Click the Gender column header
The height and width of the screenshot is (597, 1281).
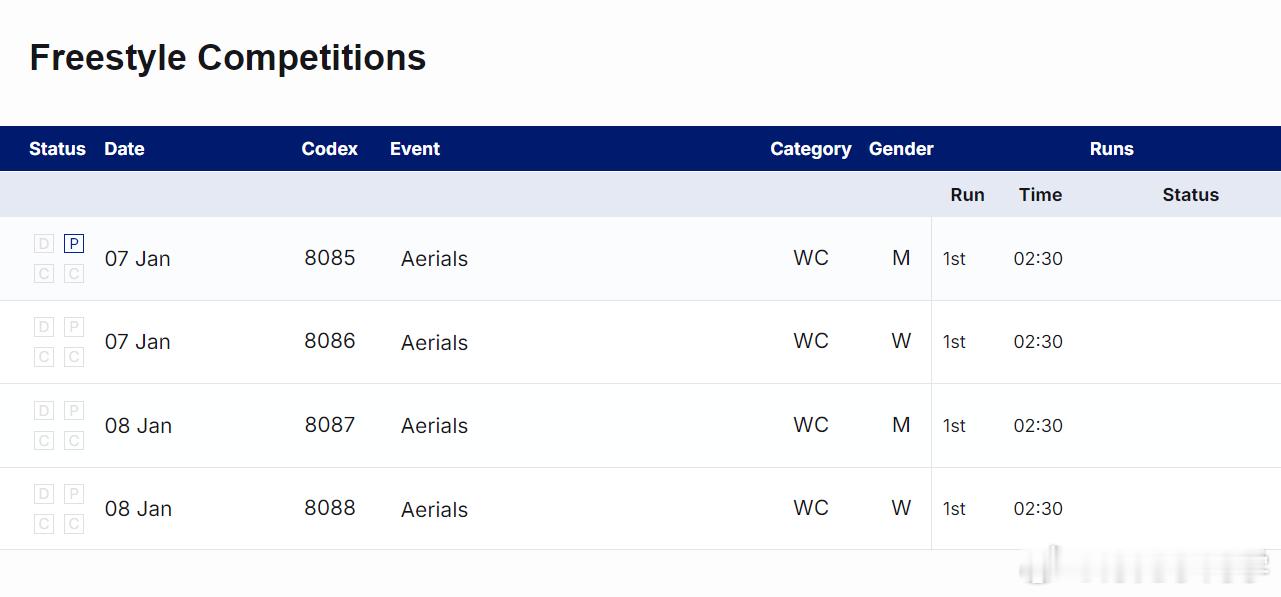pos(901,149)
